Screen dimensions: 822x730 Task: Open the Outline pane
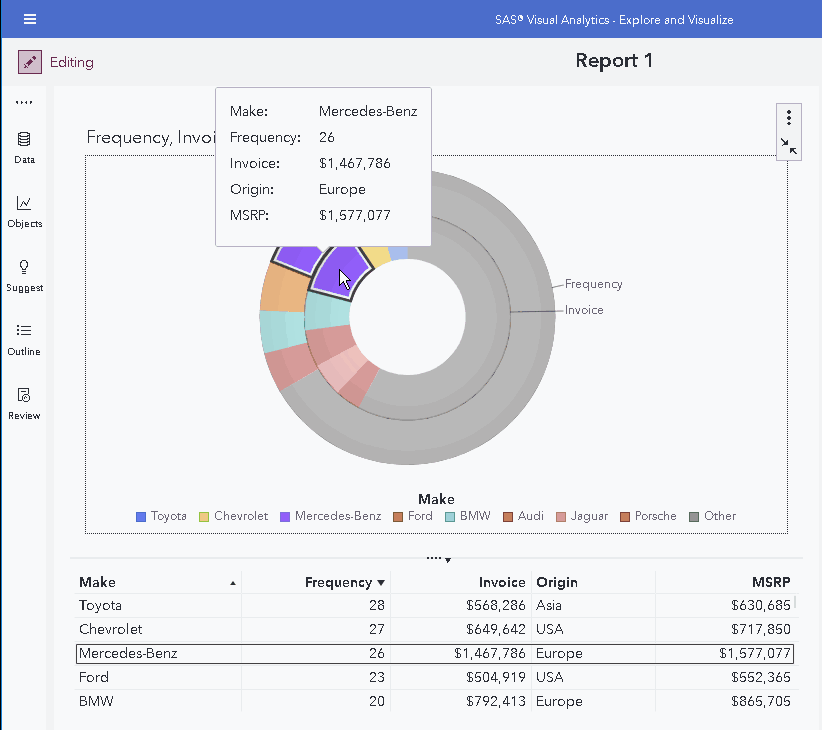point(24,338)
